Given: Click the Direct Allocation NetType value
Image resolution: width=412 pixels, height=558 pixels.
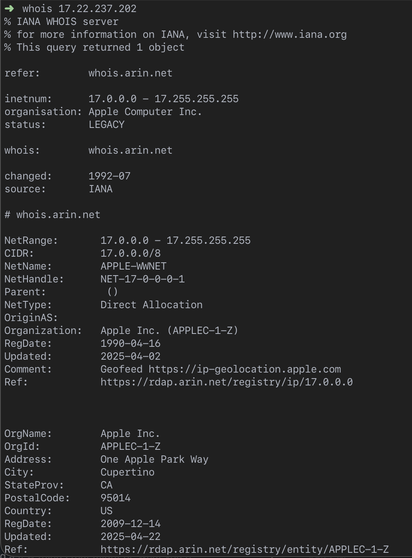Looking at the screenshot, I should [151, 305].
